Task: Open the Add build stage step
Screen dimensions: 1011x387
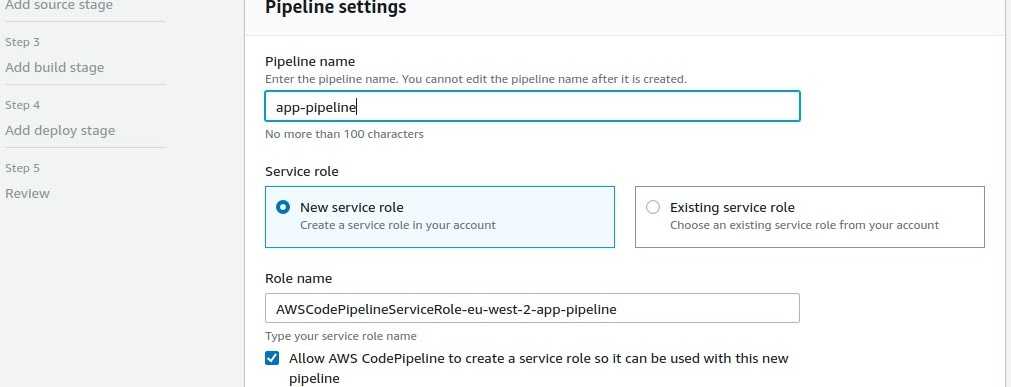Action: click(54, 67)
